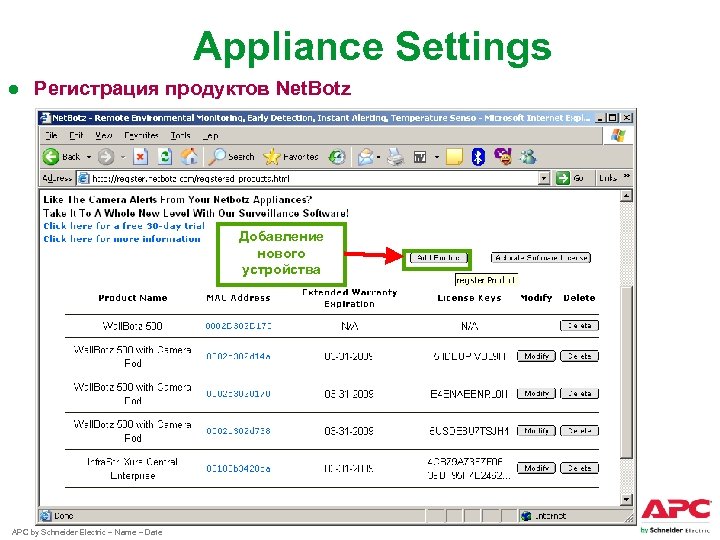Screen dimensions: 720x540
Task: Click the browser Back arrow icon
Action: (x=51, y=157)
